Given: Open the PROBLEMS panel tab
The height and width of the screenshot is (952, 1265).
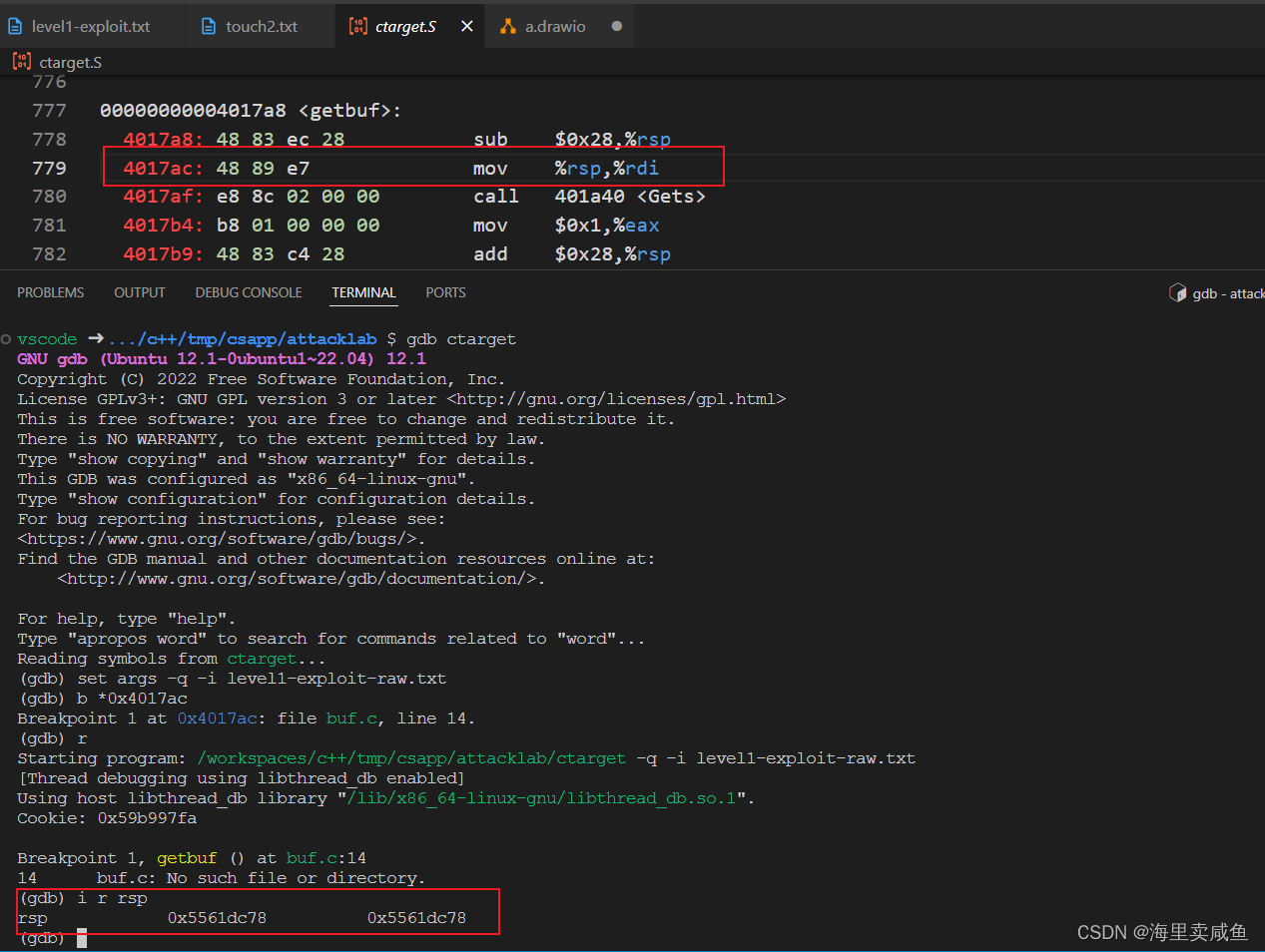Looking at the screenshot, I should (51, 292).
